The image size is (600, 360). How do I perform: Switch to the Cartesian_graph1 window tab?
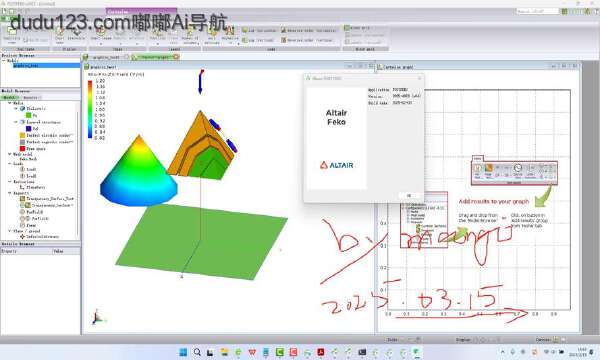[398, 67]
